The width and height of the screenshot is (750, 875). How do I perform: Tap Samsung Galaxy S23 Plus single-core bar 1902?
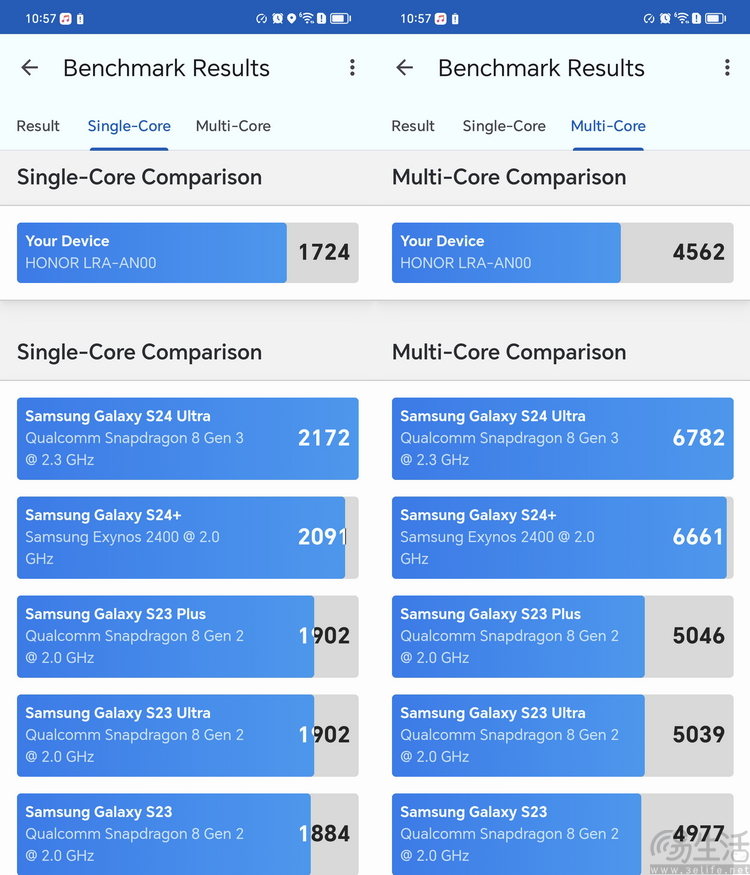[188, 637]
